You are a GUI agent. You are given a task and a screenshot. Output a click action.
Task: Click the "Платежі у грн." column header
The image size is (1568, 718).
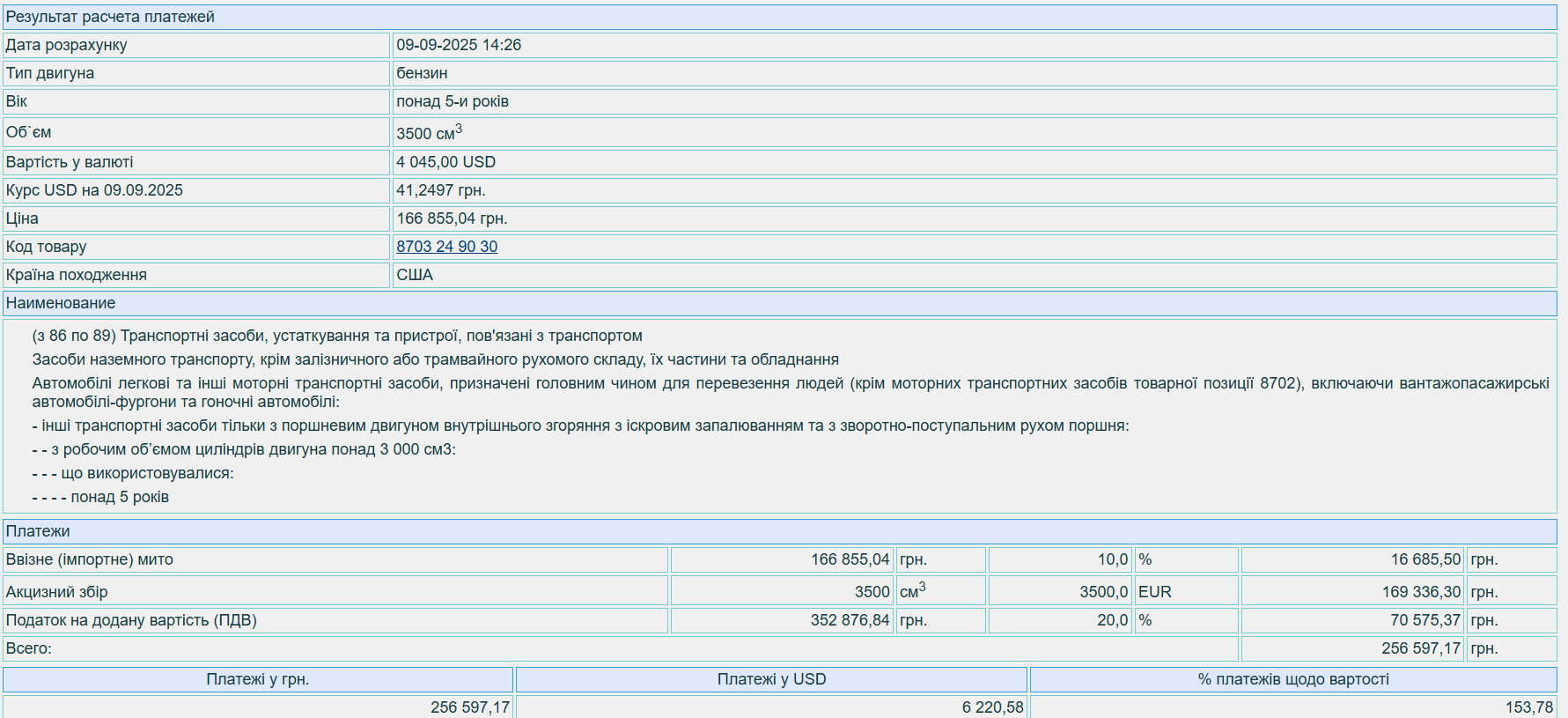[258, 679]
